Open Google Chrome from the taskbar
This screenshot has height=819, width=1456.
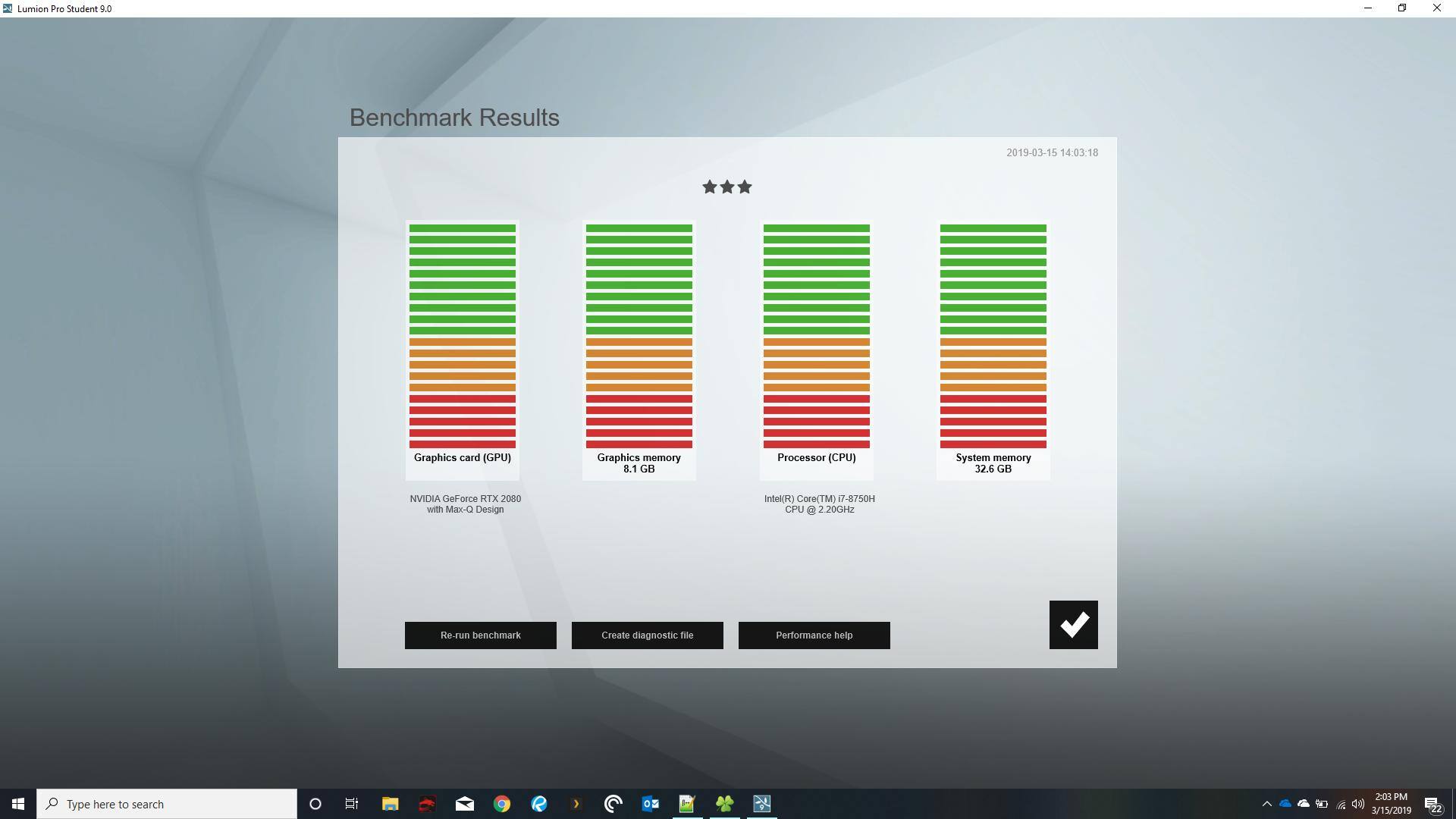[x=502, y=804]
